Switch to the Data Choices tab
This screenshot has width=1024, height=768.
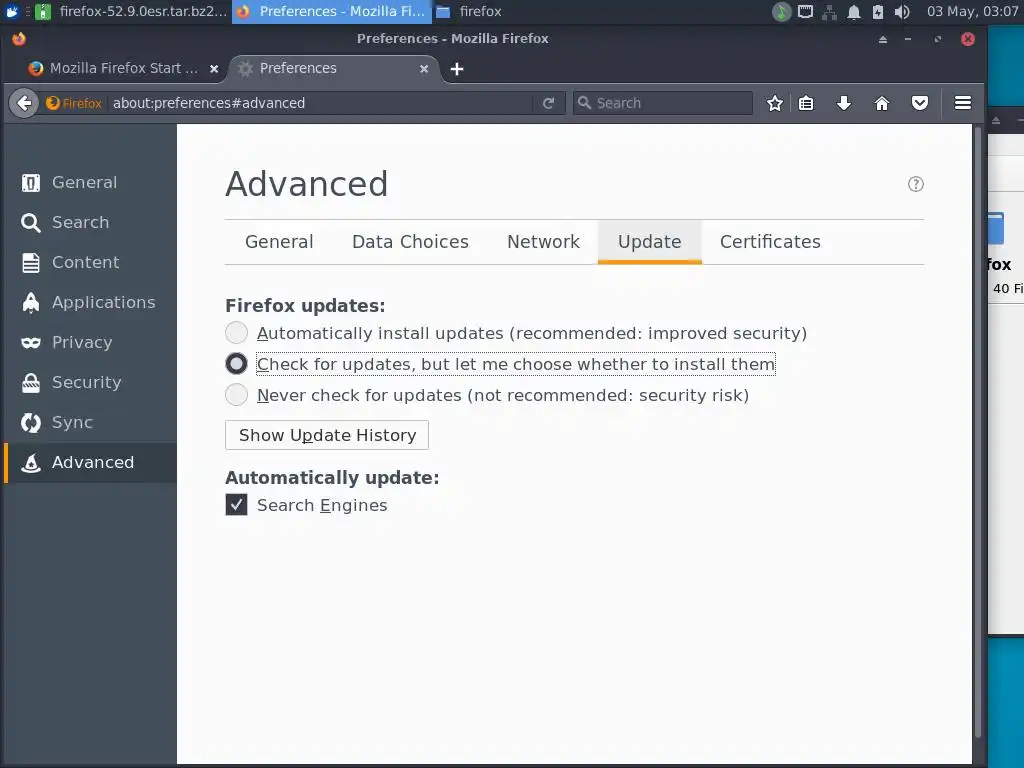[410, 242]
